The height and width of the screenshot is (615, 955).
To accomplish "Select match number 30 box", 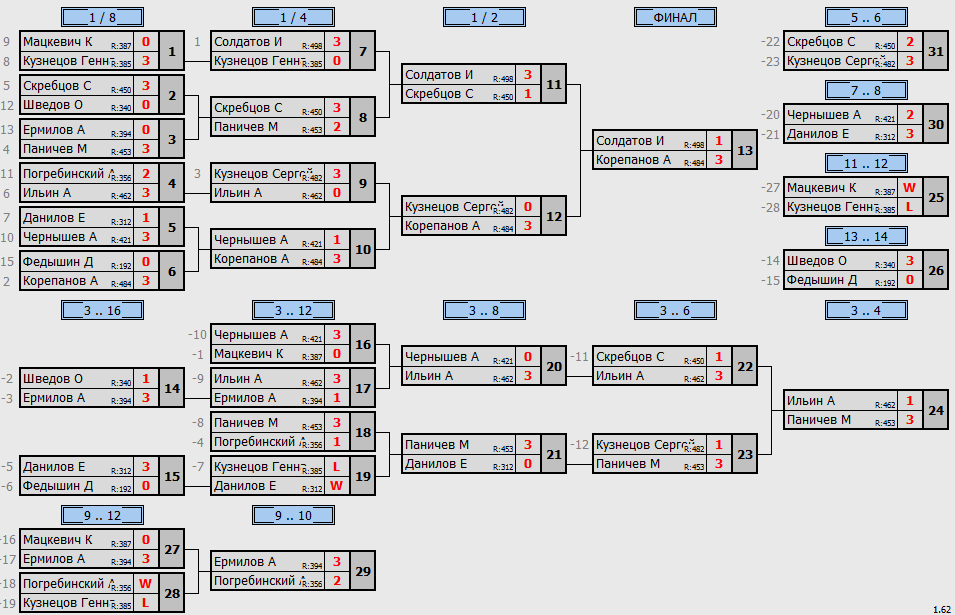I will point(936,124).
